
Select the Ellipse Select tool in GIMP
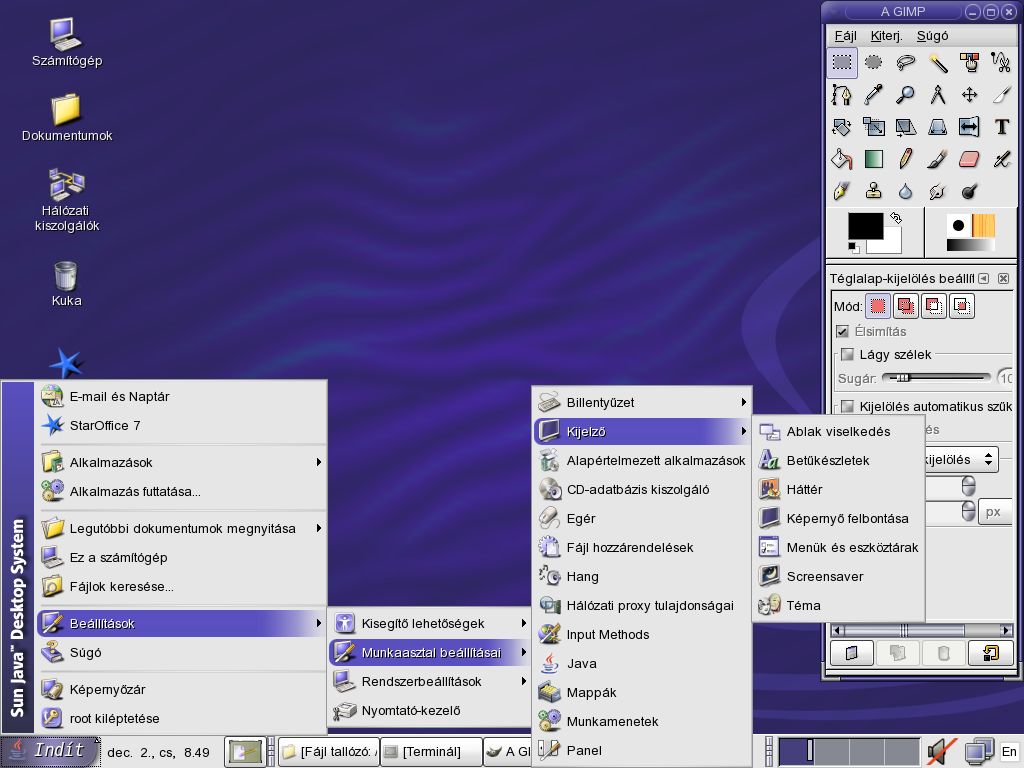coord(873,63)
